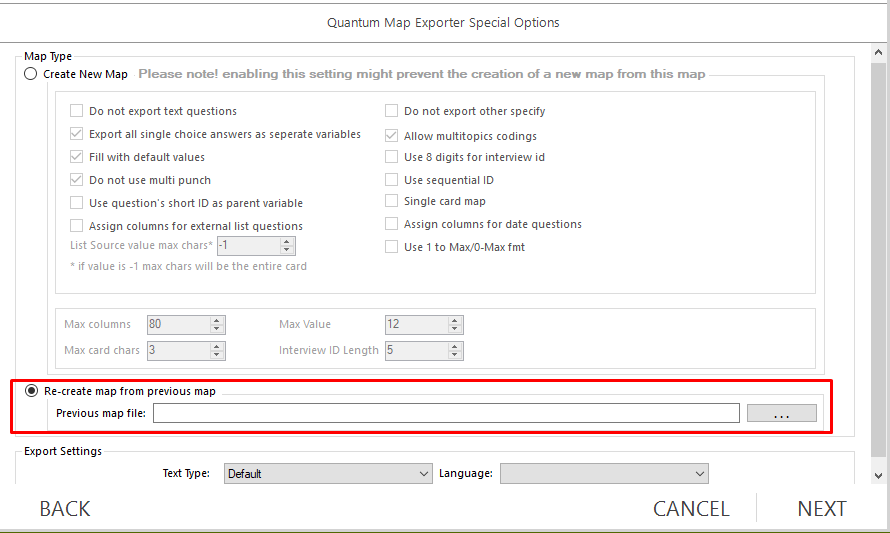Decrease Max card chars value
The image size is (890, 533).
216,355
